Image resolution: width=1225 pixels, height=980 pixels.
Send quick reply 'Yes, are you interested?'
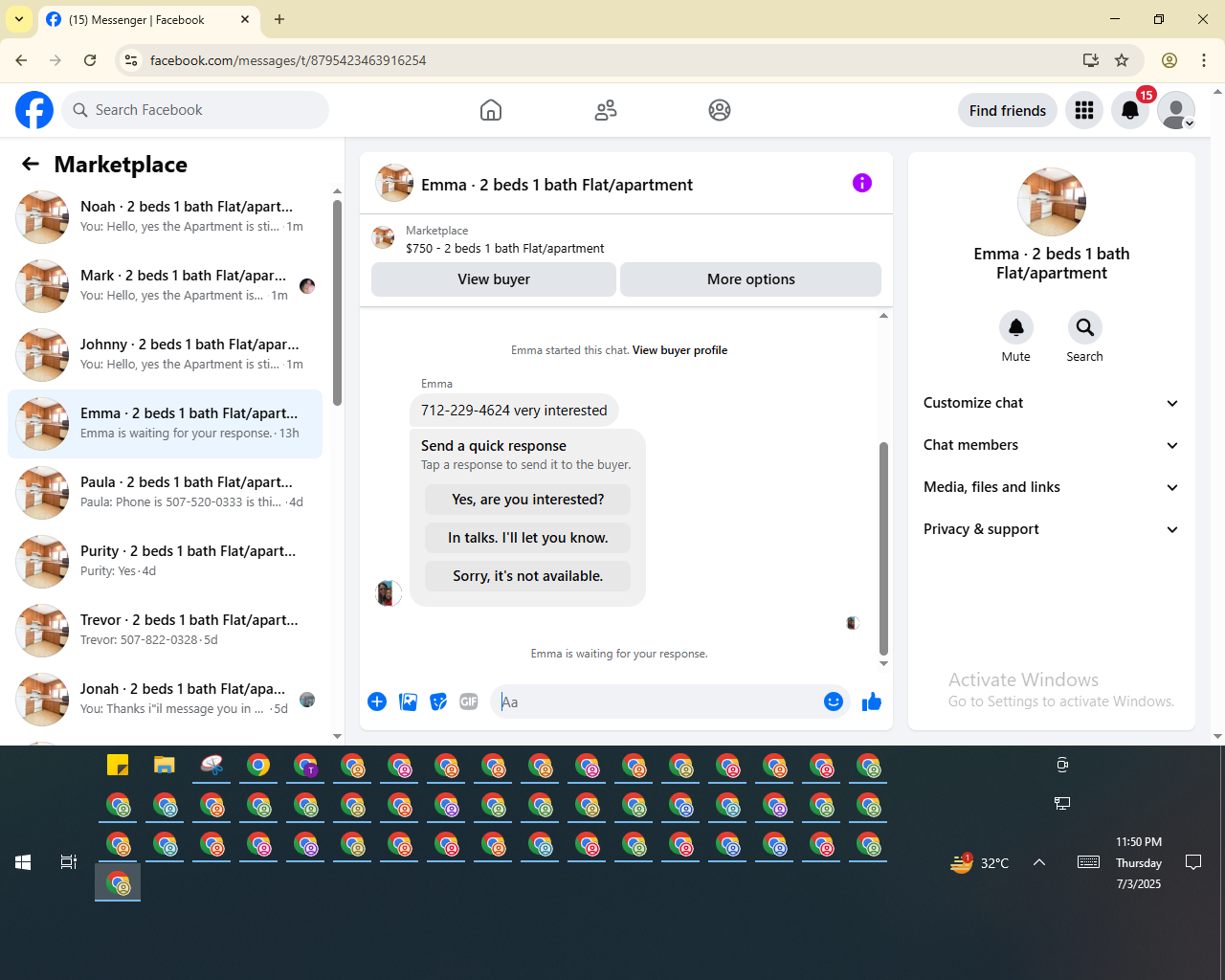(x=528, y=500)
